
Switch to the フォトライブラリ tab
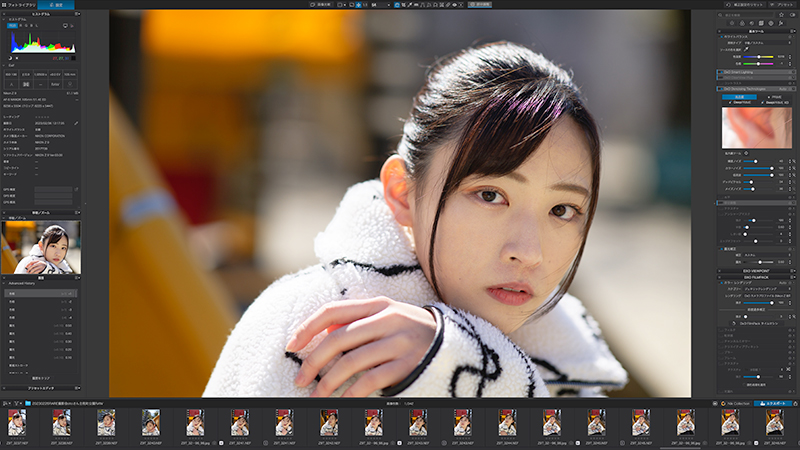(x=19, y=5)
